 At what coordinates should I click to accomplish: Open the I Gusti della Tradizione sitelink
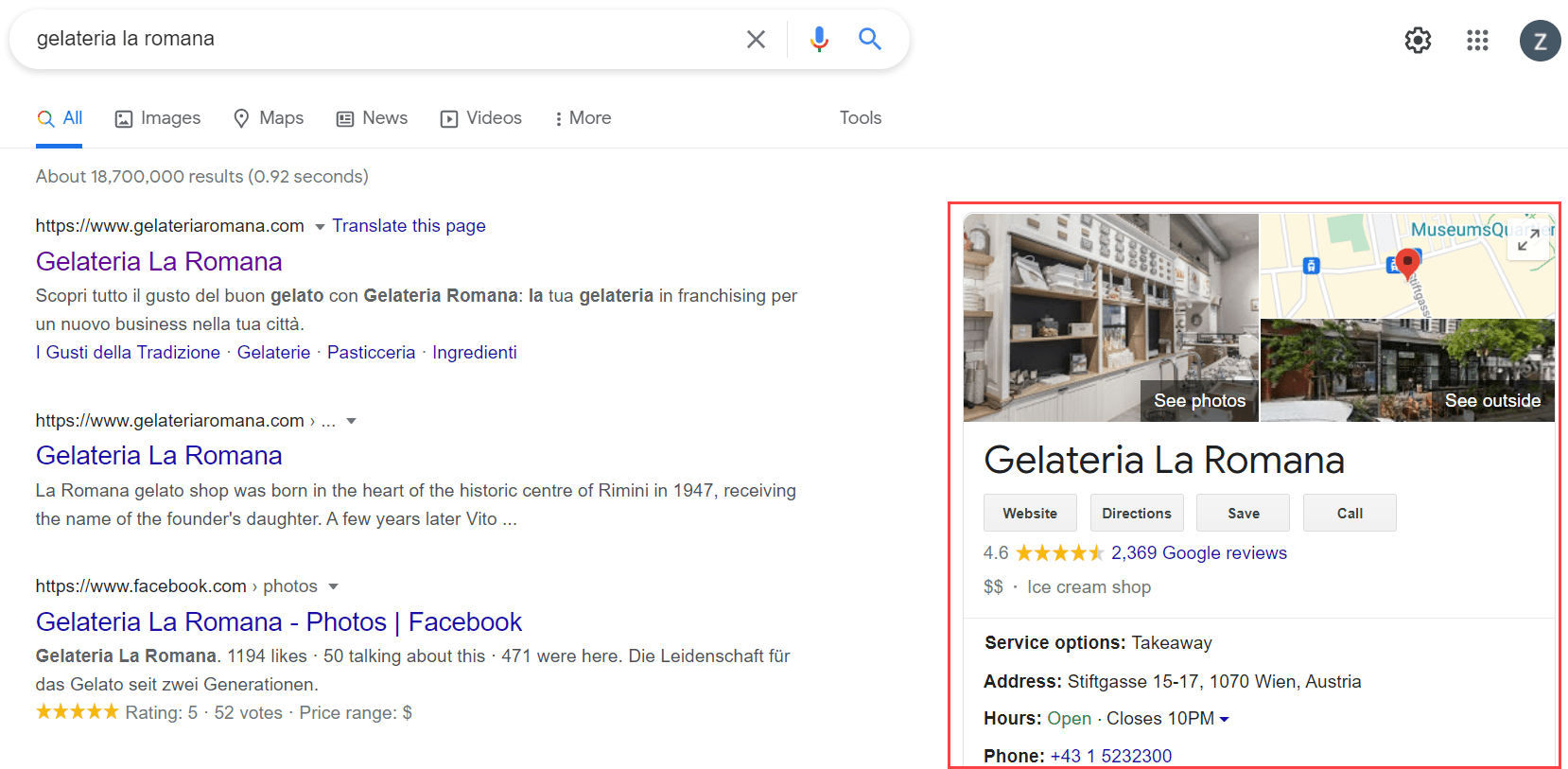(128, 353)
